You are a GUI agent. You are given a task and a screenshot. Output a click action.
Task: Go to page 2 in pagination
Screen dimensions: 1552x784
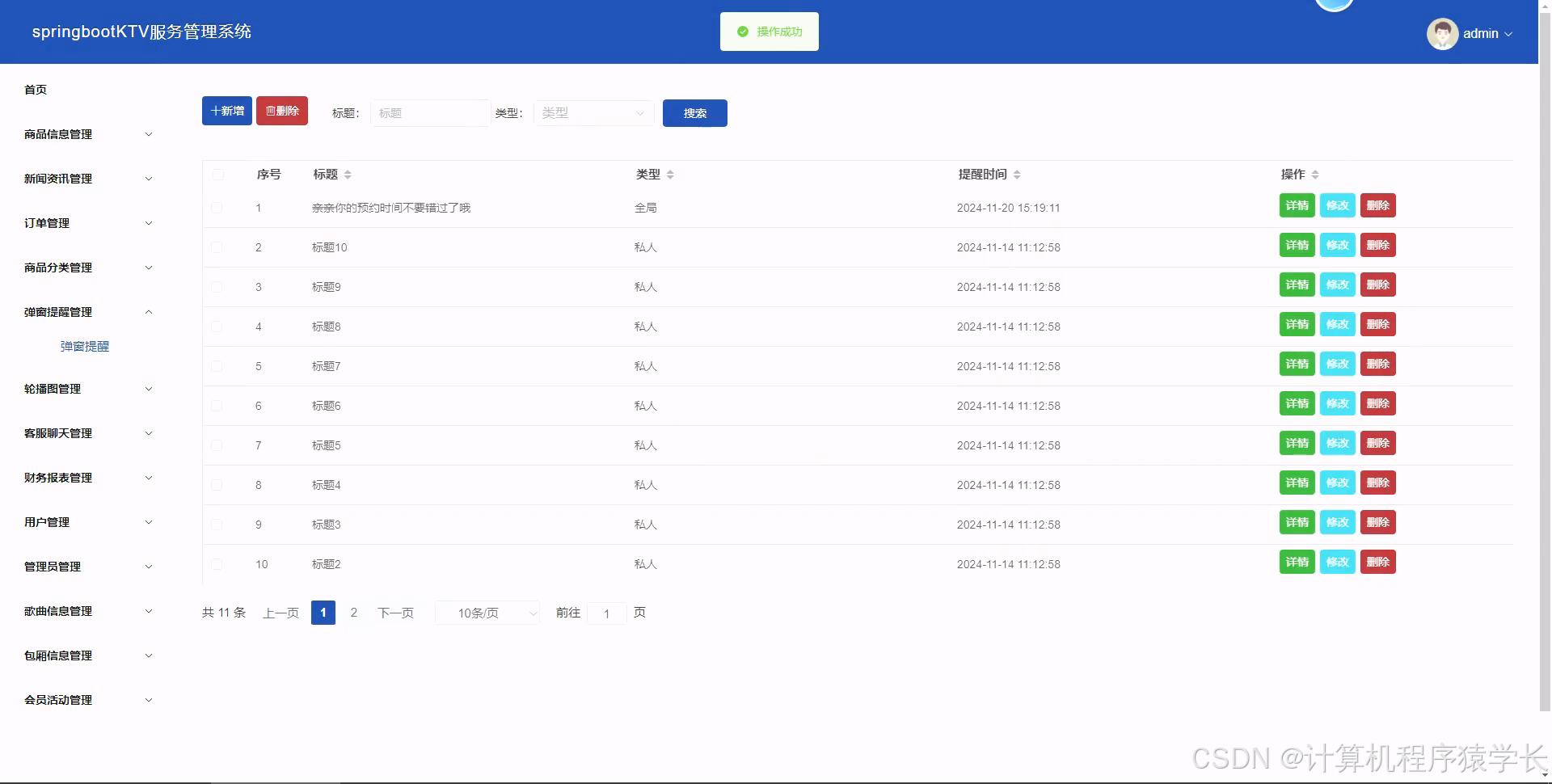point(353,613)
